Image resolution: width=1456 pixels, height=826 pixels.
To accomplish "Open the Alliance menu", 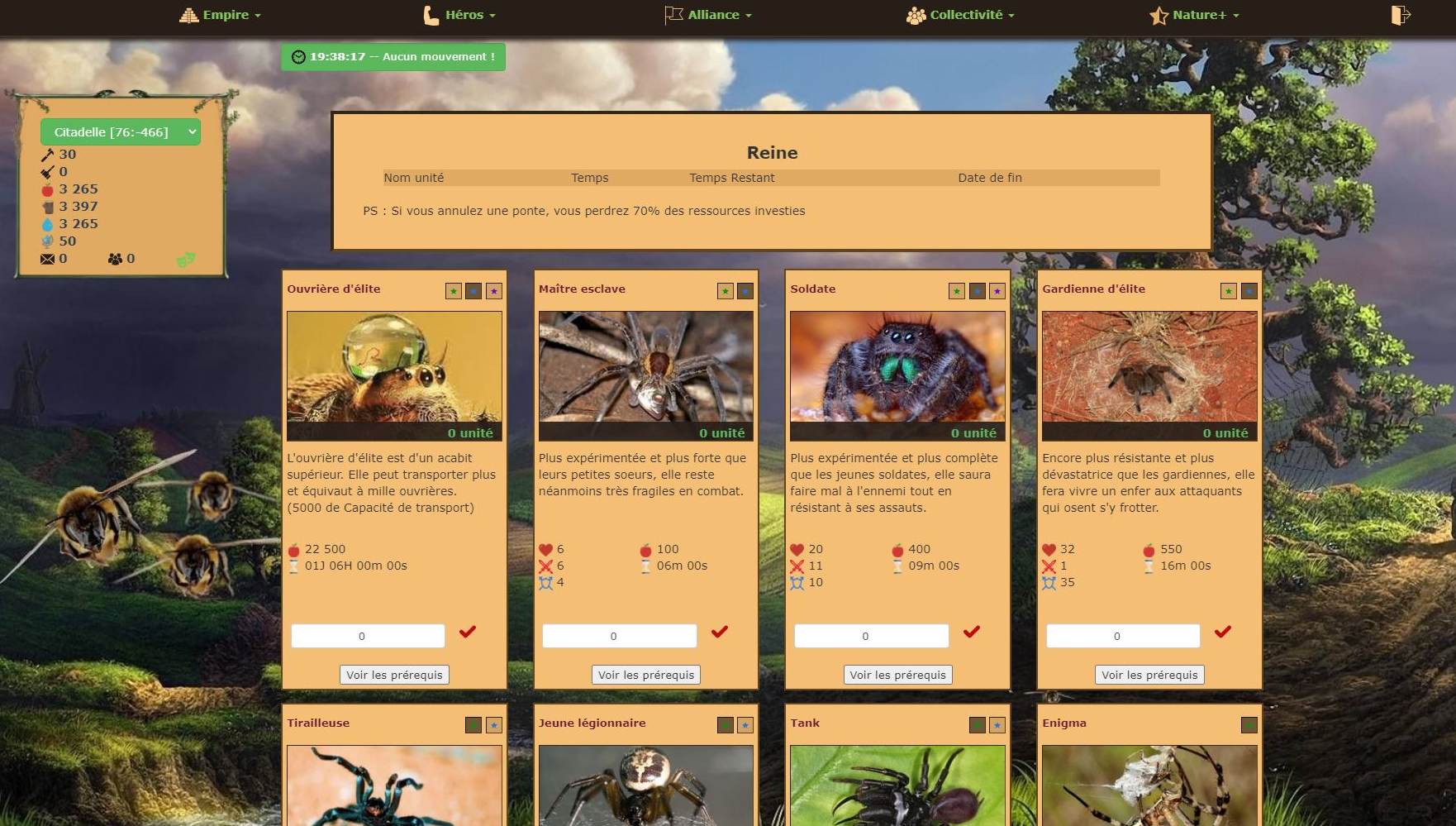I will (x=708, y=15).
